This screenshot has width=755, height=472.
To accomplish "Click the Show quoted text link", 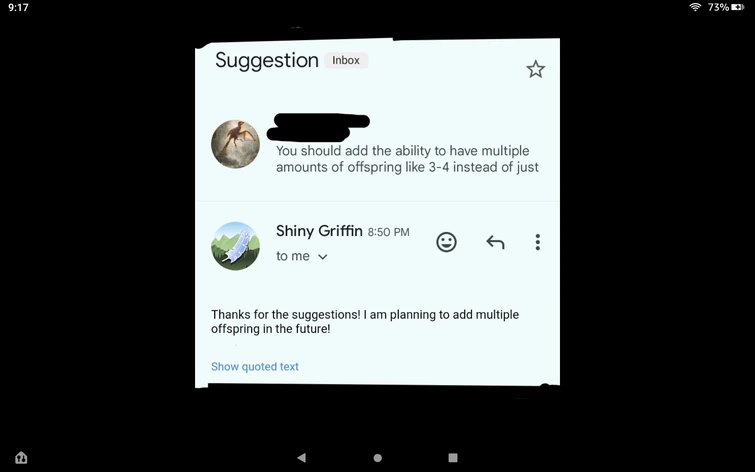I will 255,367.
